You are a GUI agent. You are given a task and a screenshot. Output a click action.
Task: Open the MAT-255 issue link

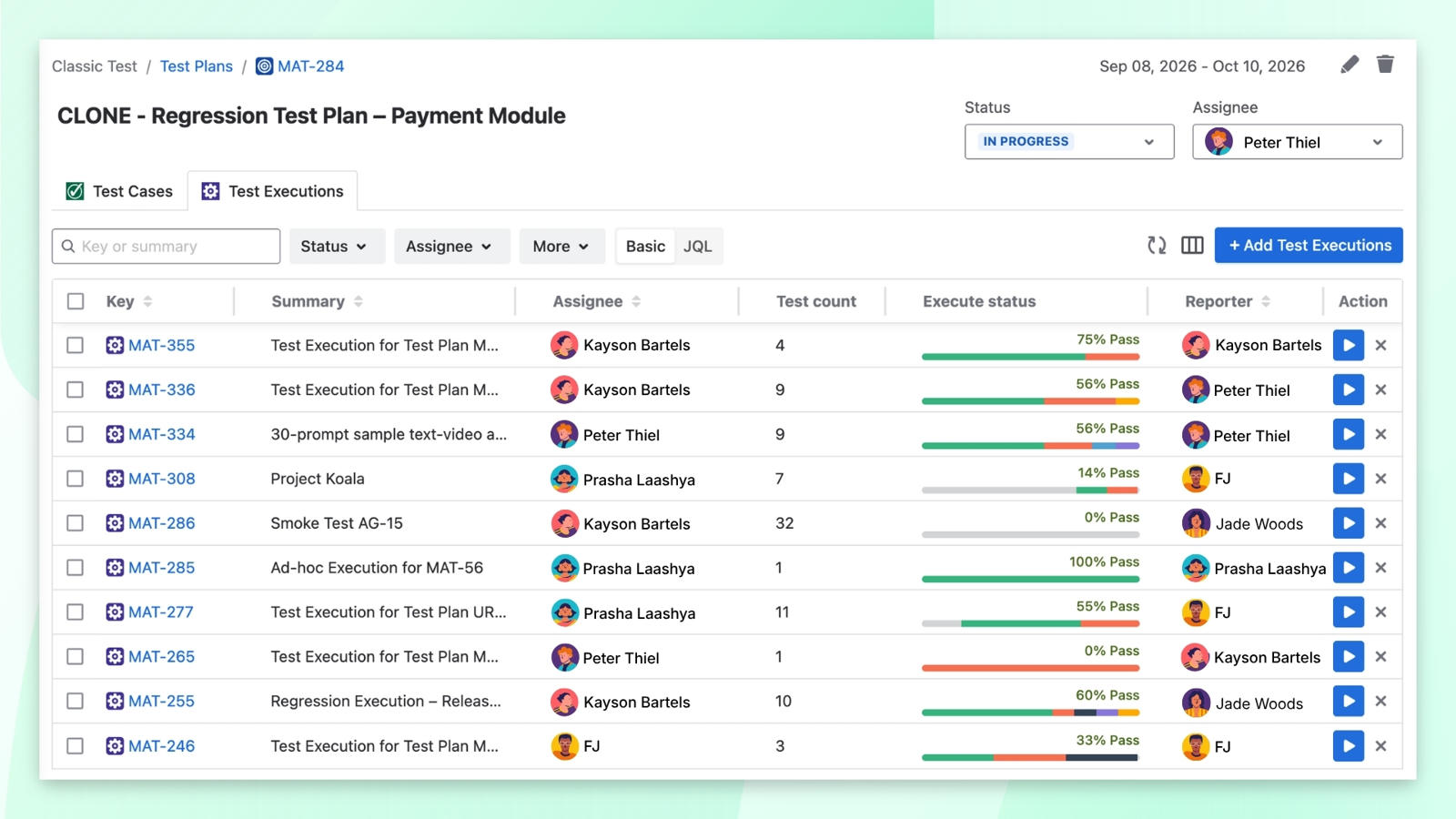pos(161,702)
